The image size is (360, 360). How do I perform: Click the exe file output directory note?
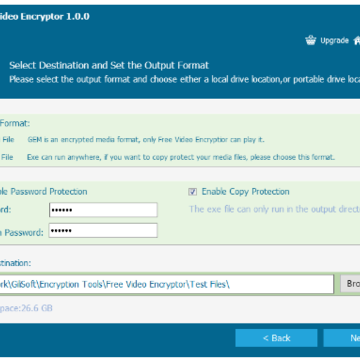tap(275, 209)
